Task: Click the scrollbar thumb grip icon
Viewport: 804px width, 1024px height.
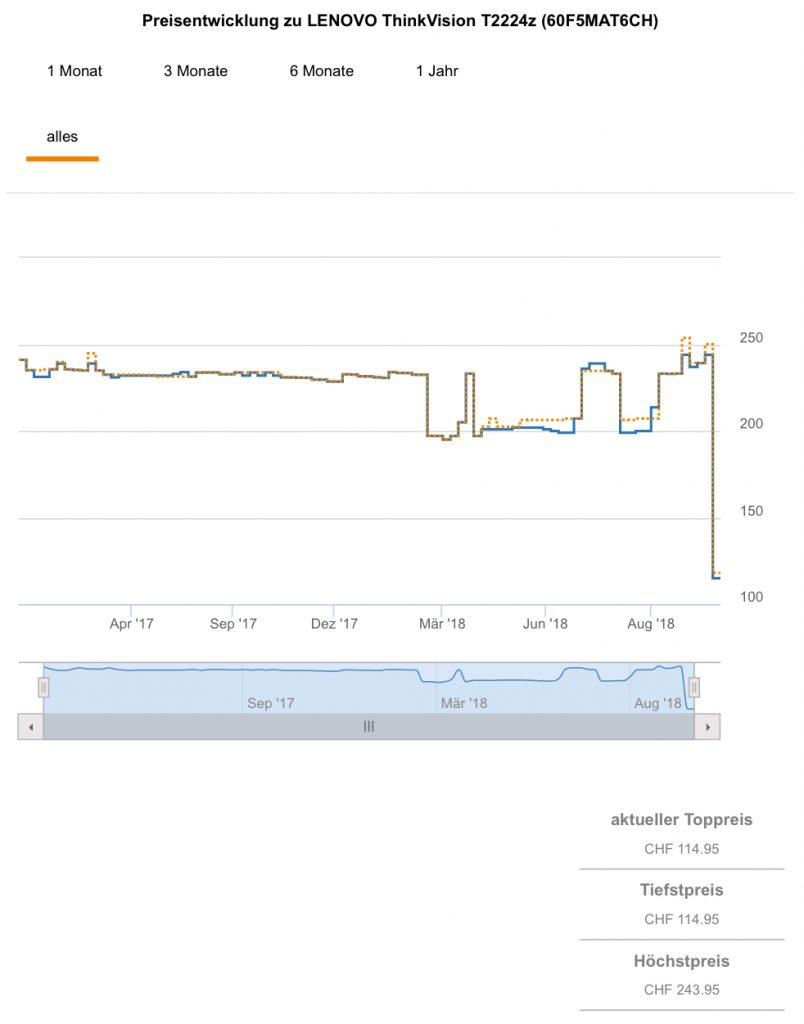Action: pos(368,727)
